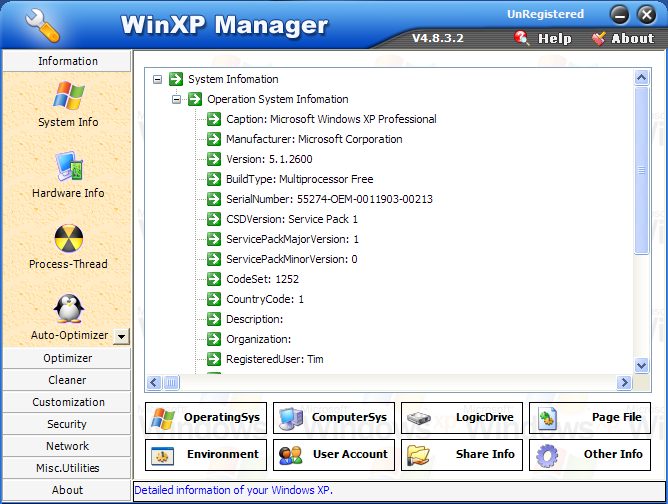This screenshot has height=504, width=668.
Task: Click the sidebar scroll-down arrow near Auto-Optimizer
Action: click(121, 337)
